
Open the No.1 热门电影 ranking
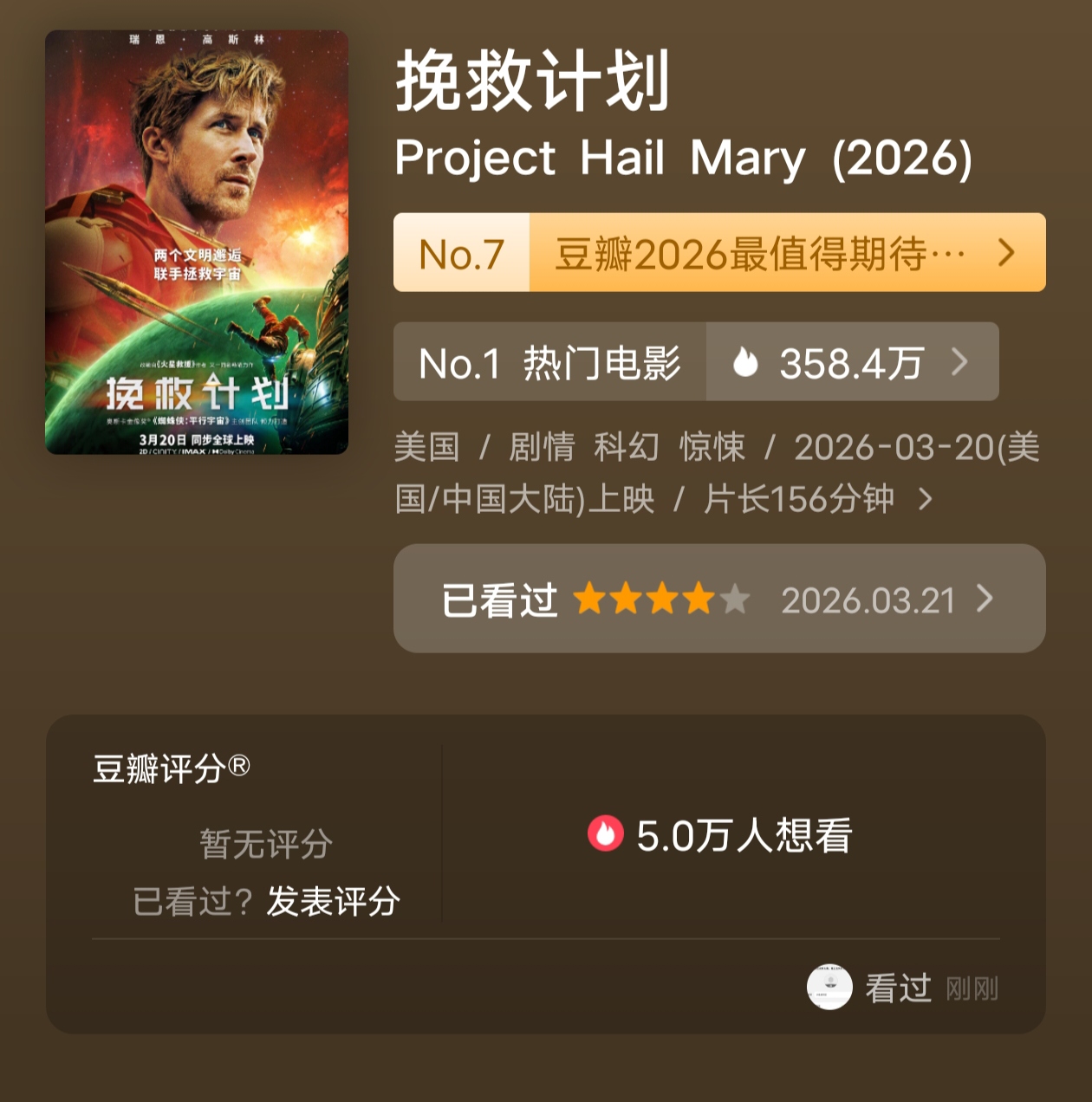pyautogui.click(x=549, y=362)
